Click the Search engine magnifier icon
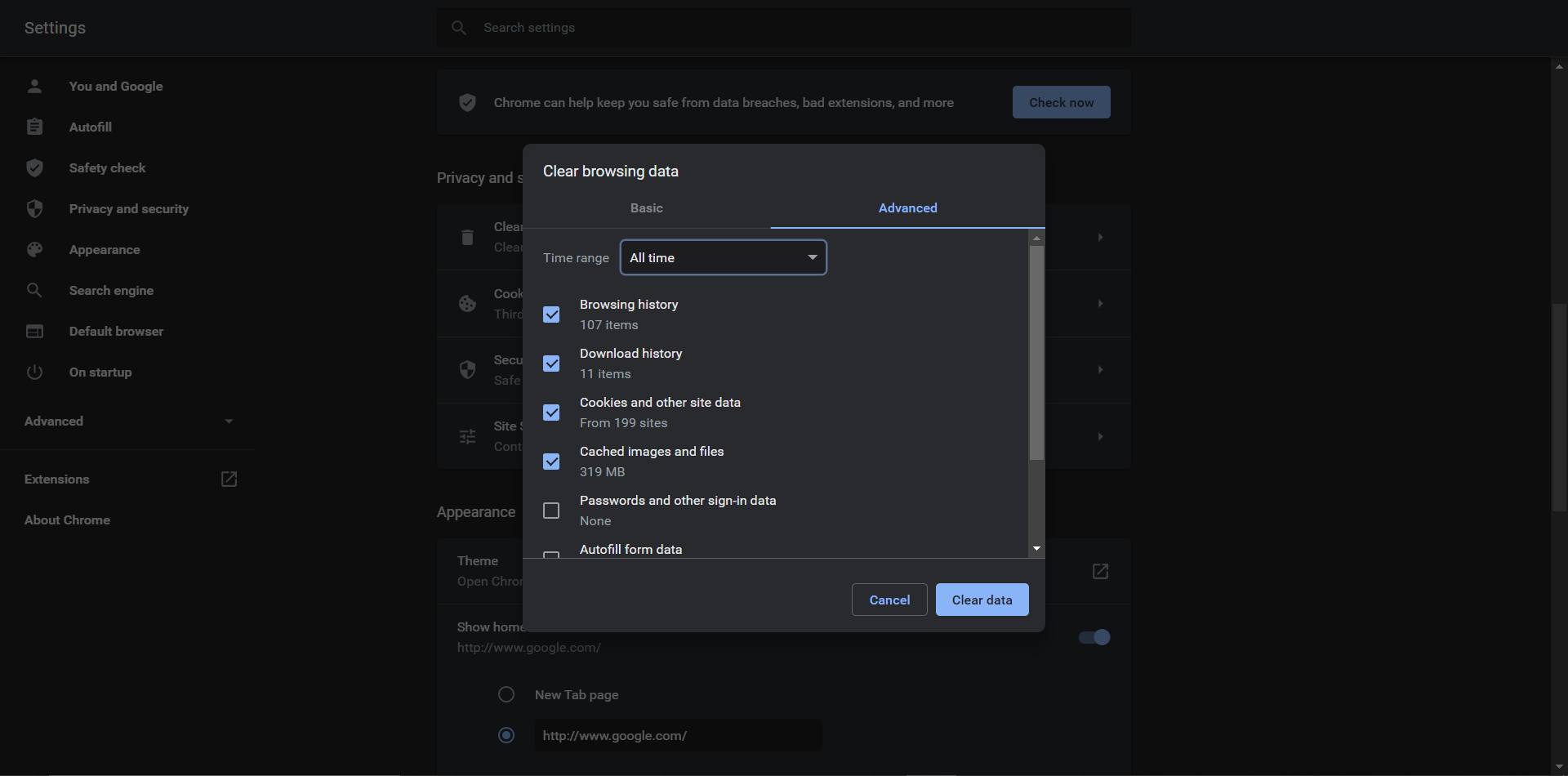1568x776 pixels. pyautogui.click(x=34, y=290)
